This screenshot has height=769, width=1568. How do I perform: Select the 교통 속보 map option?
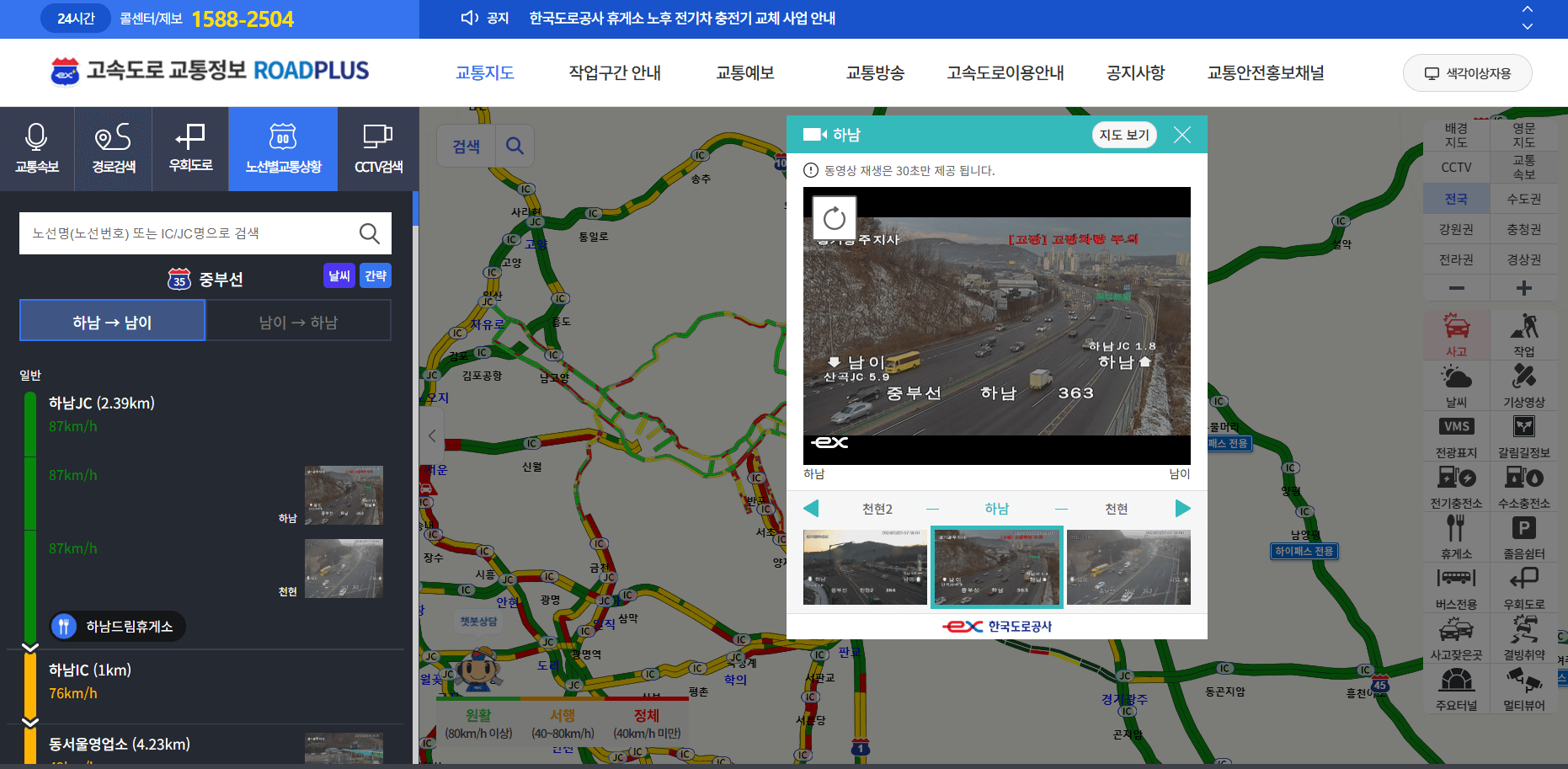point(1524,167)
